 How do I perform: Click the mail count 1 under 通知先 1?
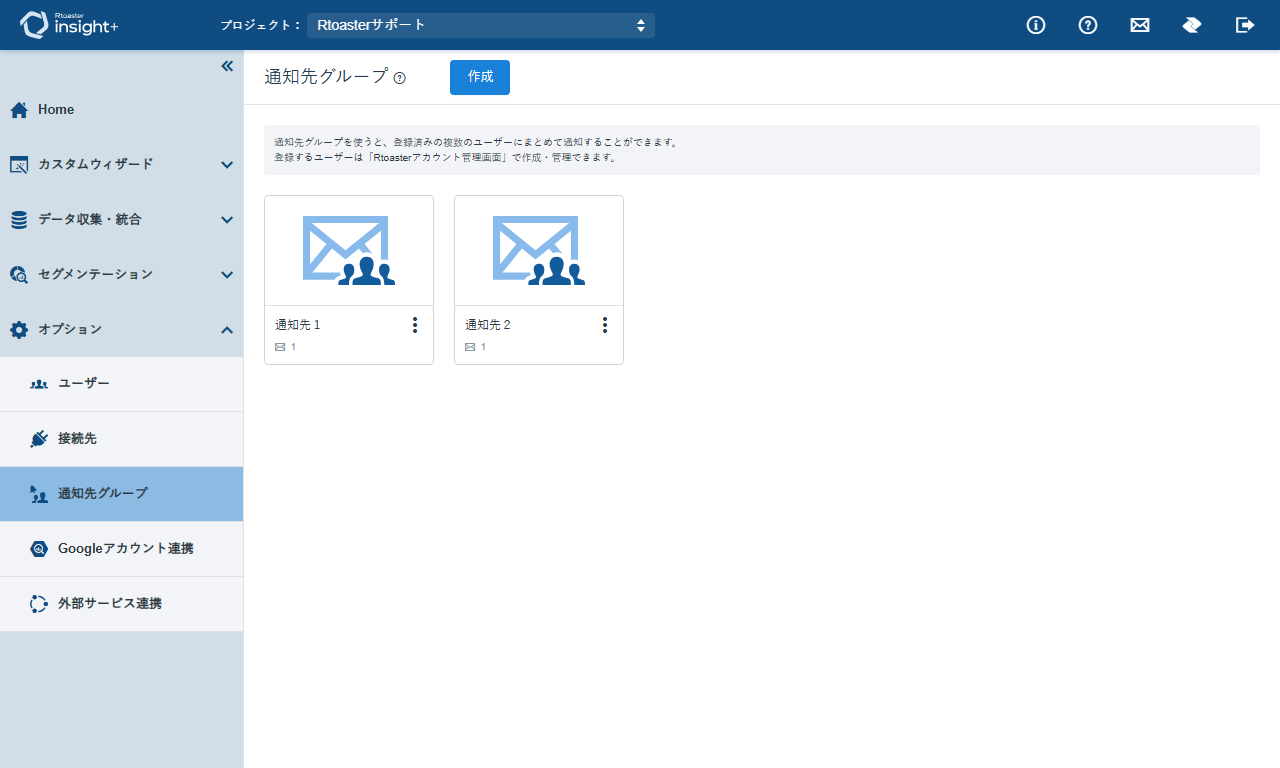(293, 347)
